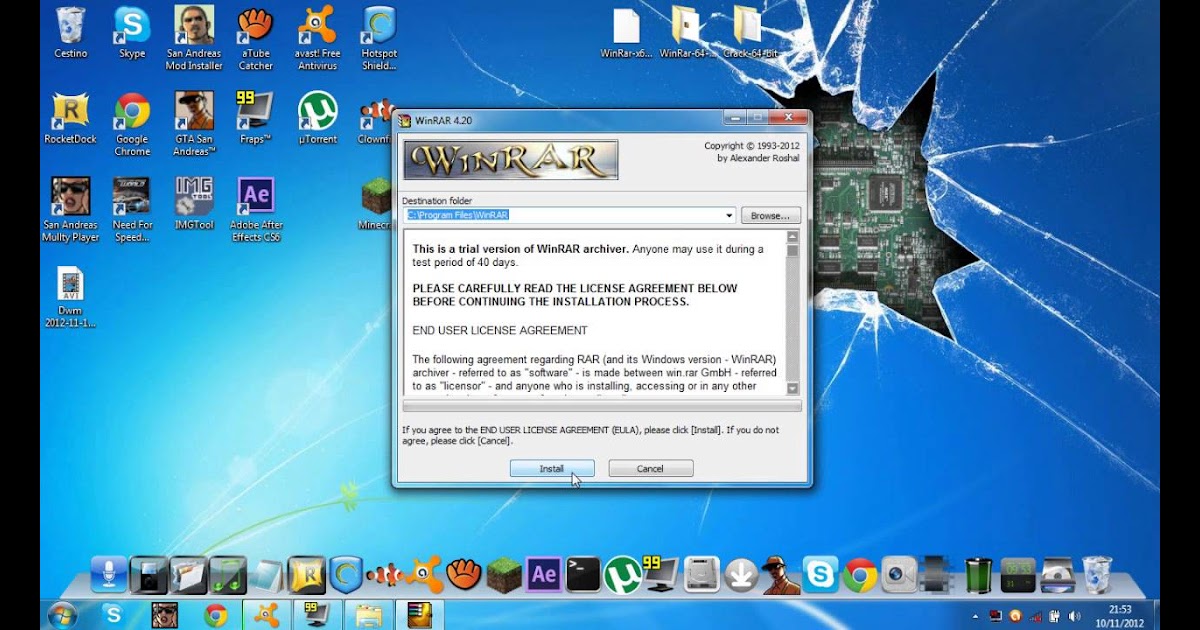Click the 'Destination folder' label
The height and width of the screenshot is (630, 1200).
pos(437,201)
